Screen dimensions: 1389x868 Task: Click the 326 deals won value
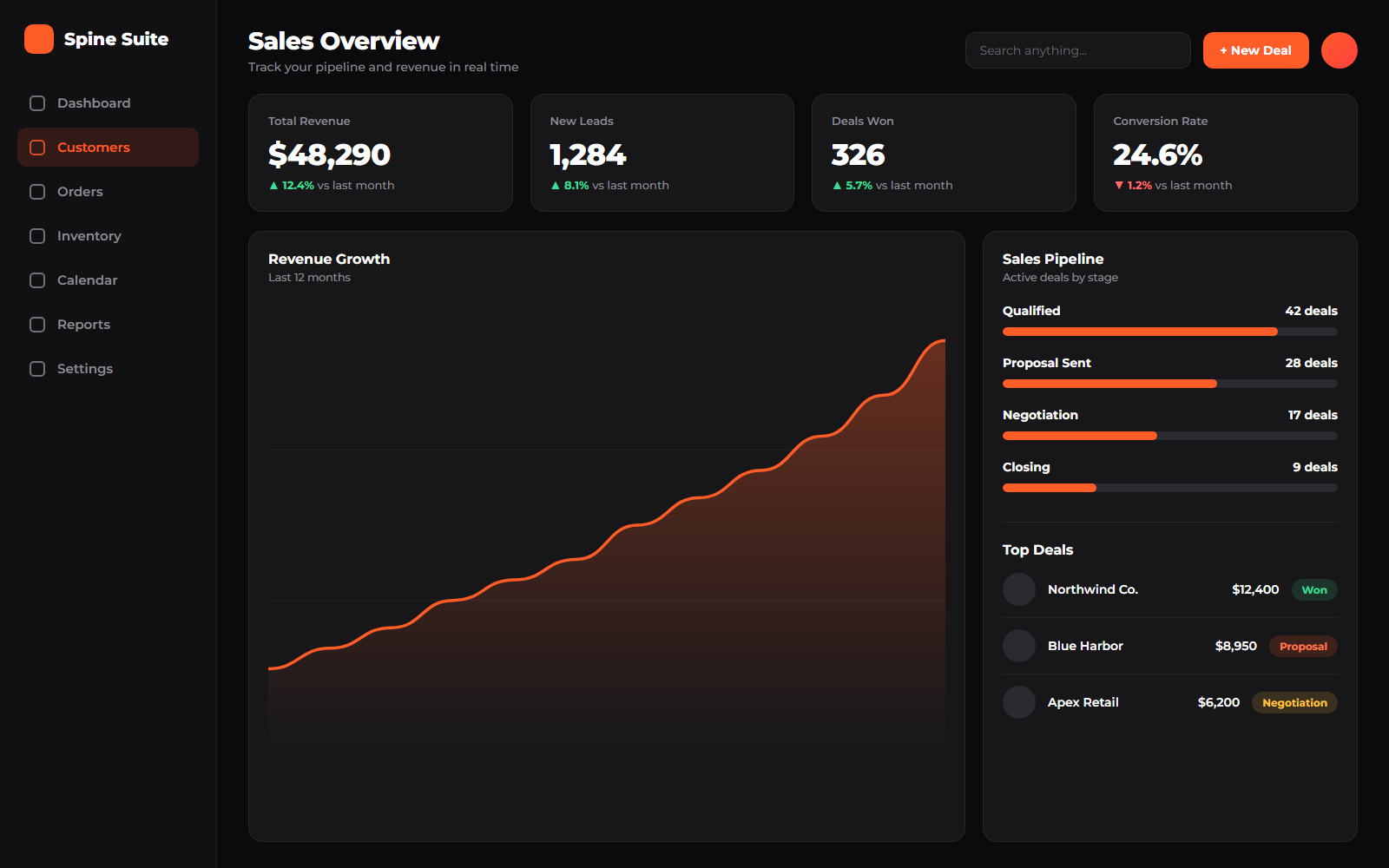858,155
